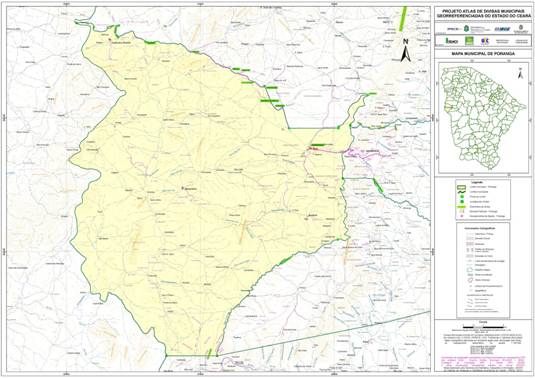This screenshot has height=378, width=535.
Task: Click the purple logo in lower logo row
Action: tap(485, 41)
